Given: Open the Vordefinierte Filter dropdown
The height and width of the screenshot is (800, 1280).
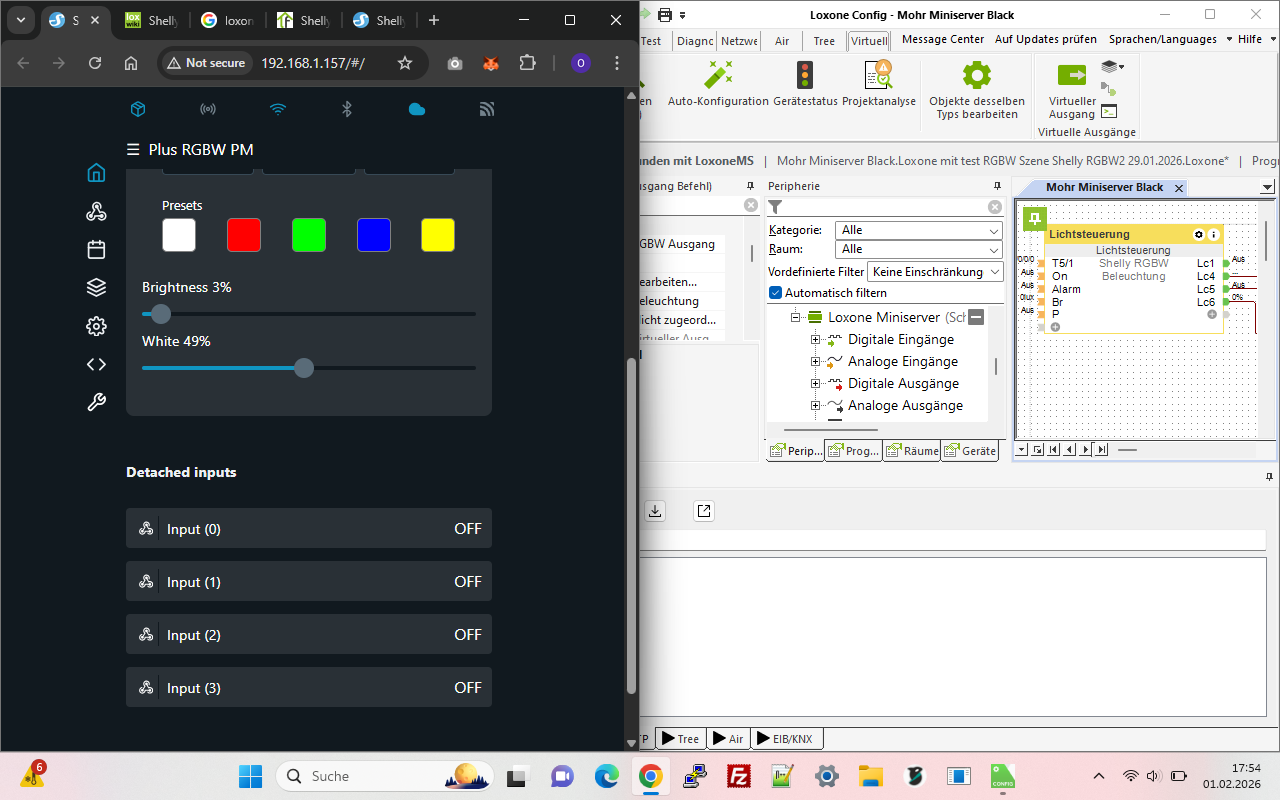Looking at the screenshot, I should click(935, 272).
